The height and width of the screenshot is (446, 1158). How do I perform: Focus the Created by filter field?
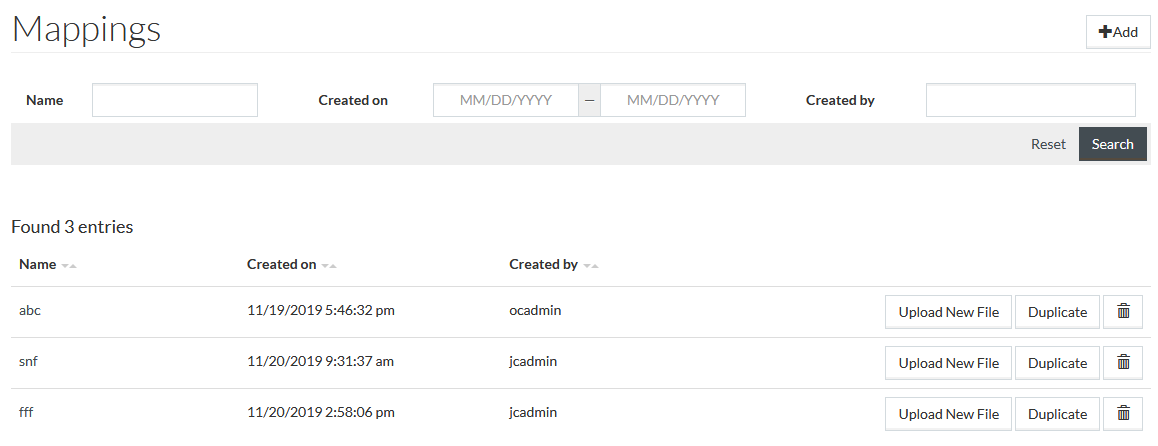click(1031, 100)
